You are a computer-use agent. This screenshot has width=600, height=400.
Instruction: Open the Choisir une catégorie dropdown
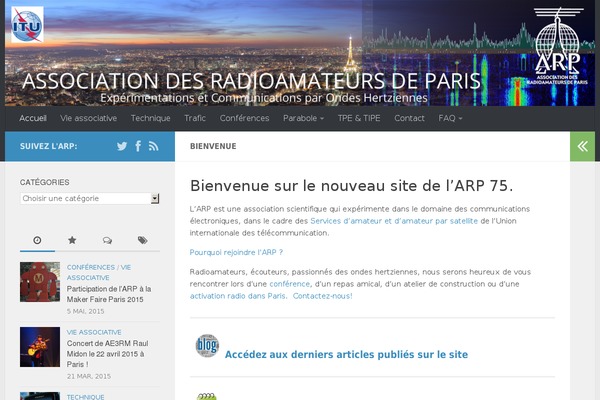tap(90, 198)
